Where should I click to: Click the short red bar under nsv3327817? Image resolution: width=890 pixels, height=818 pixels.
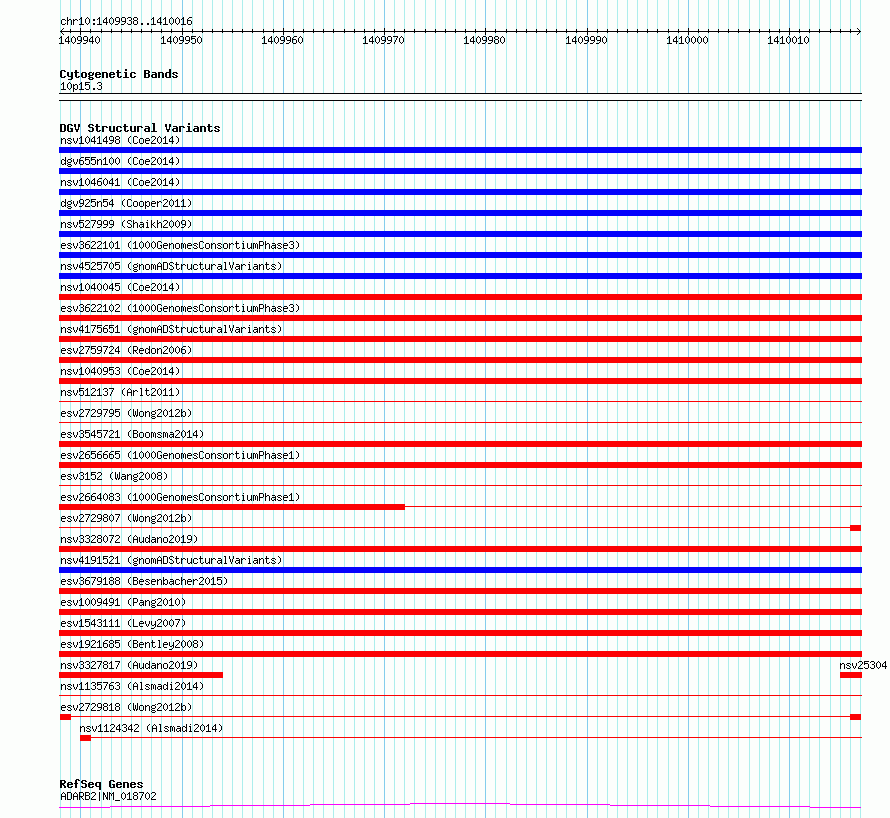(x=141, y=675)
